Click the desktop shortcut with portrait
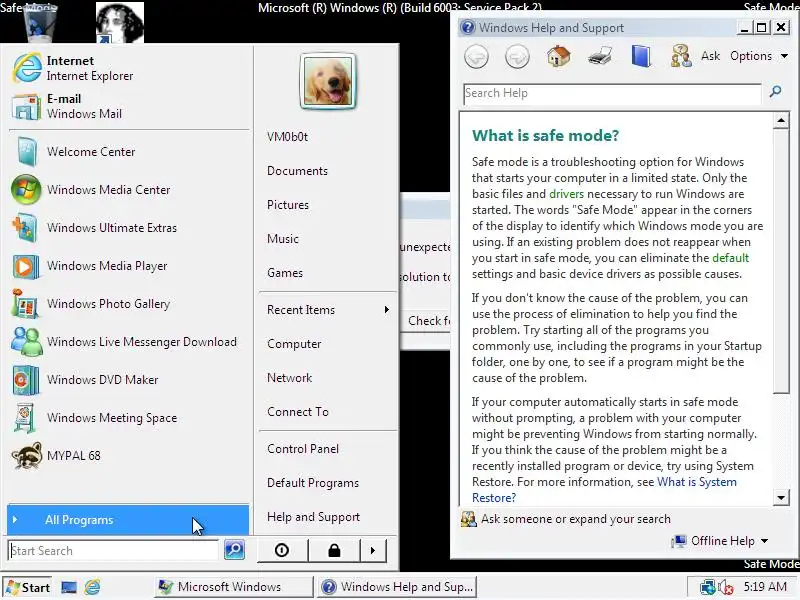Image resolution: width=800 pixels, height=600 pixels. 120,23
